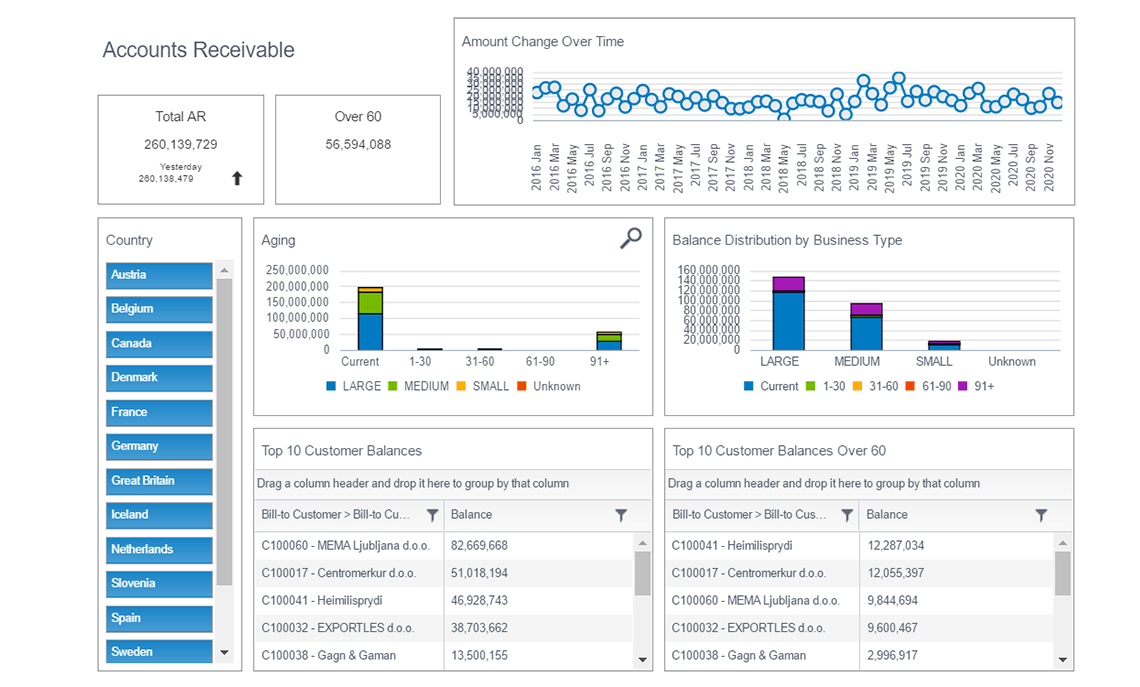This screenshot has height=687, width=1140.
Task: Click the LARGE bar in Balance Distribution chart
Action: (x=789, y=313)
